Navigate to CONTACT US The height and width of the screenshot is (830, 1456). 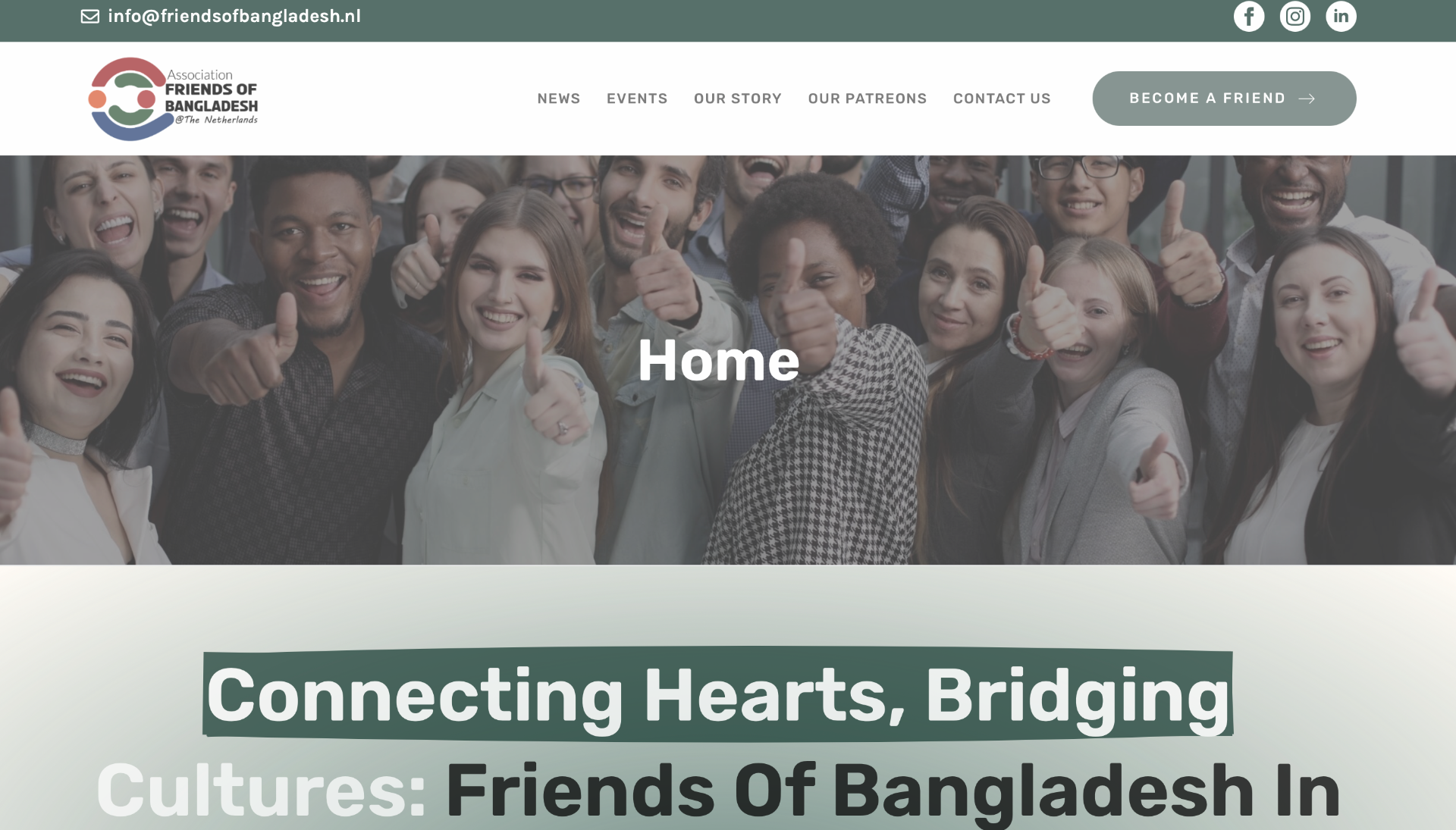pyautogui.click(x=1002, y=99)
